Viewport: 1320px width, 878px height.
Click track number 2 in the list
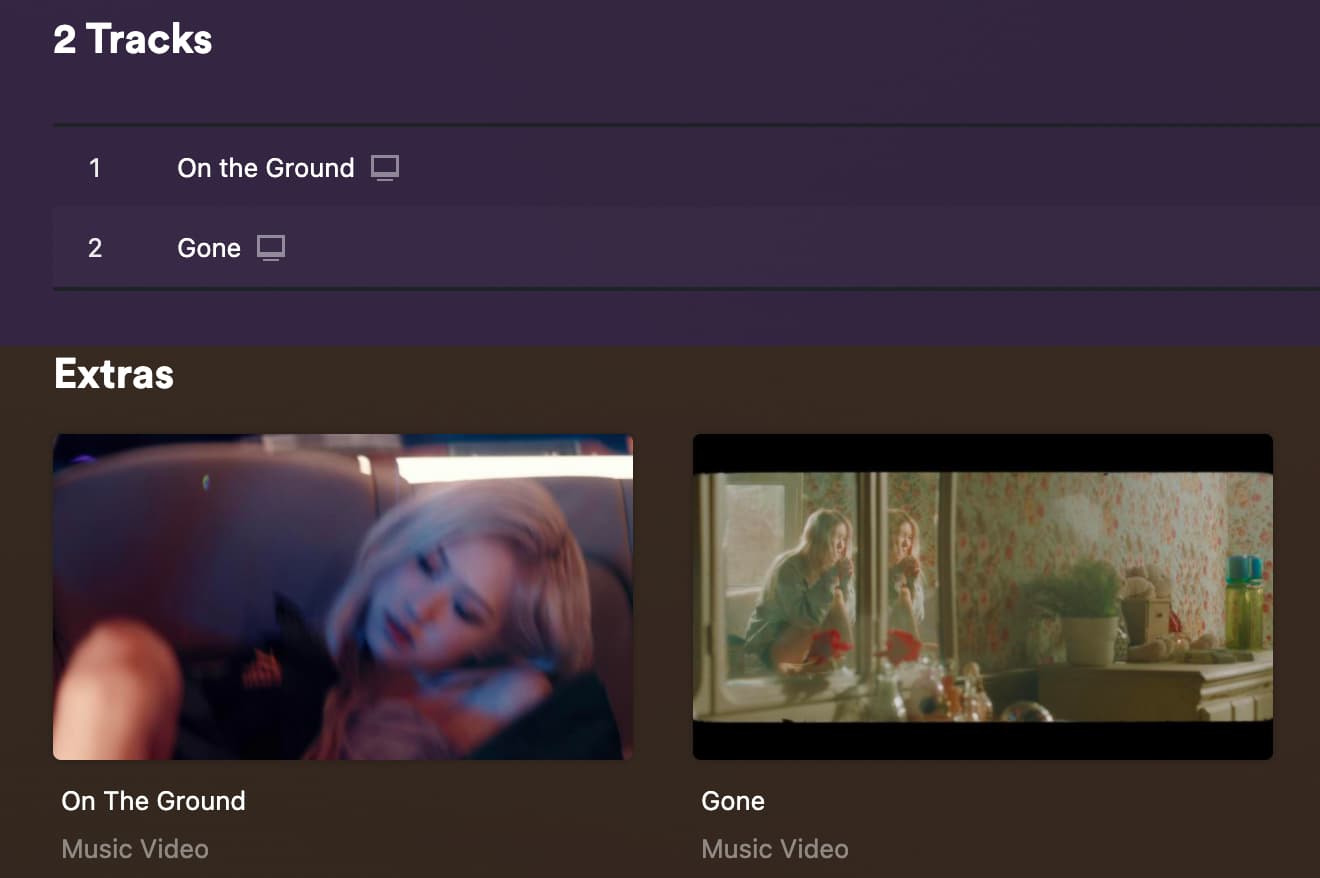(95, 248)
